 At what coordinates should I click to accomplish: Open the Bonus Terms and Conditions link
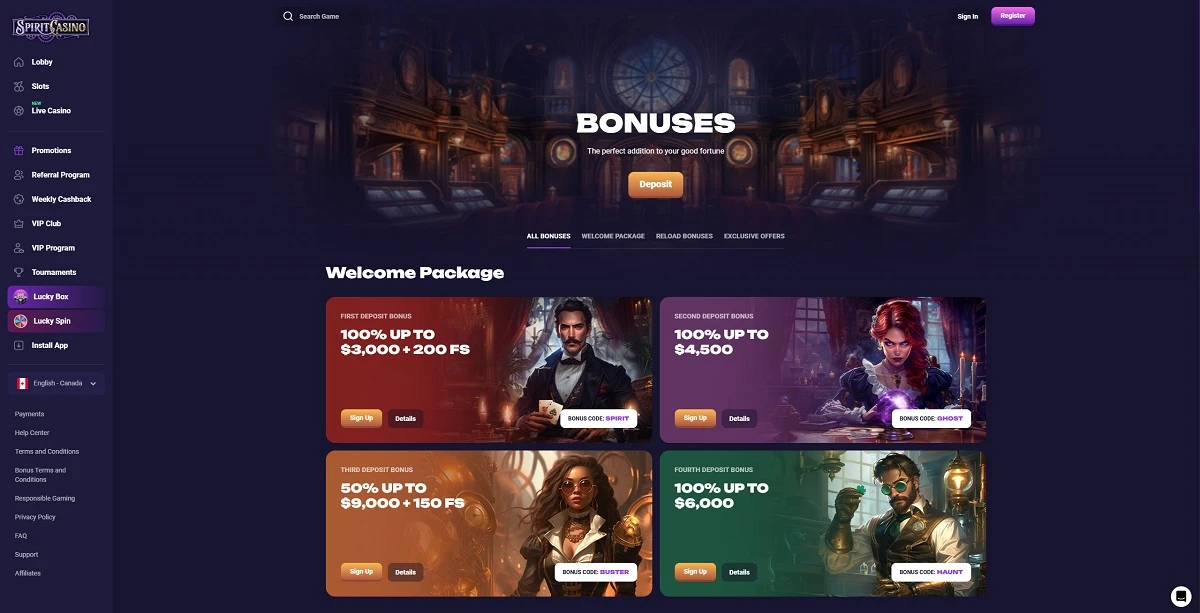(40, 475)
